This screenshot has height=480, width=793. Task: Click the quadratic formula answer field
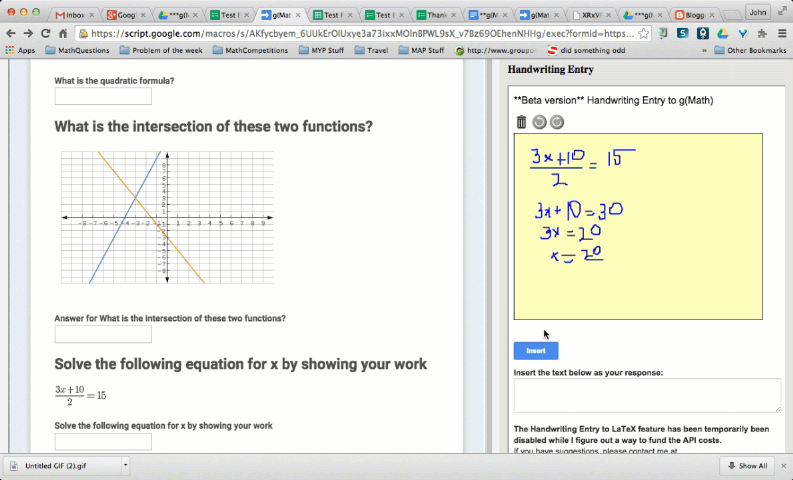(x=103, y=96)
